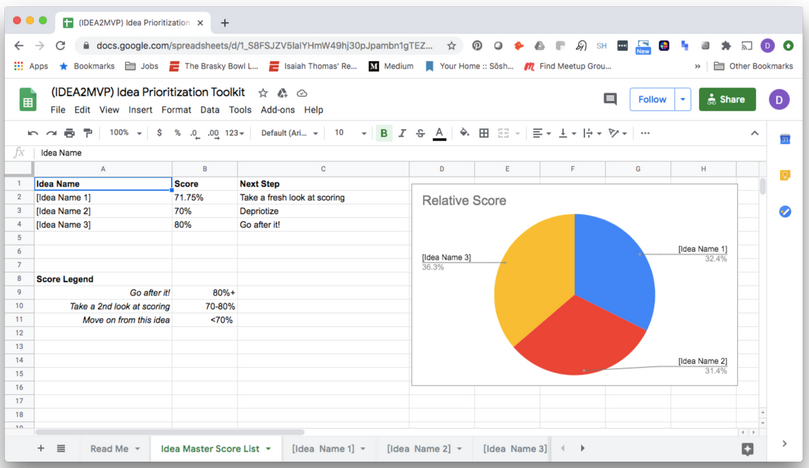
Task: Collapse the menus with the up chevron
Action: (x=754, y=133)
